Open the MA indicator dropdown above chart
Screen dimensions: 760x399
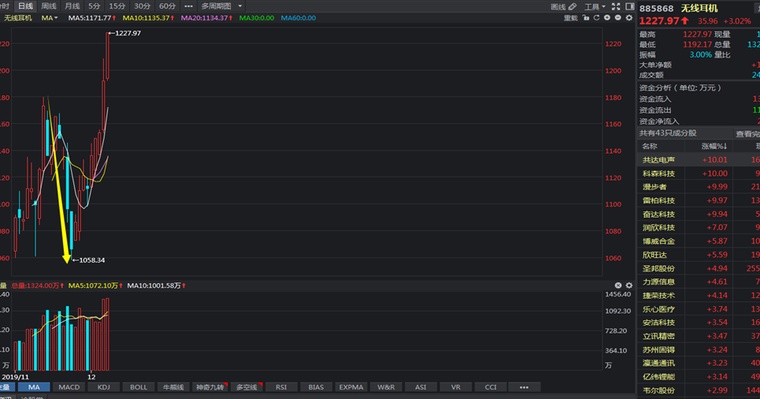(49, 18)
